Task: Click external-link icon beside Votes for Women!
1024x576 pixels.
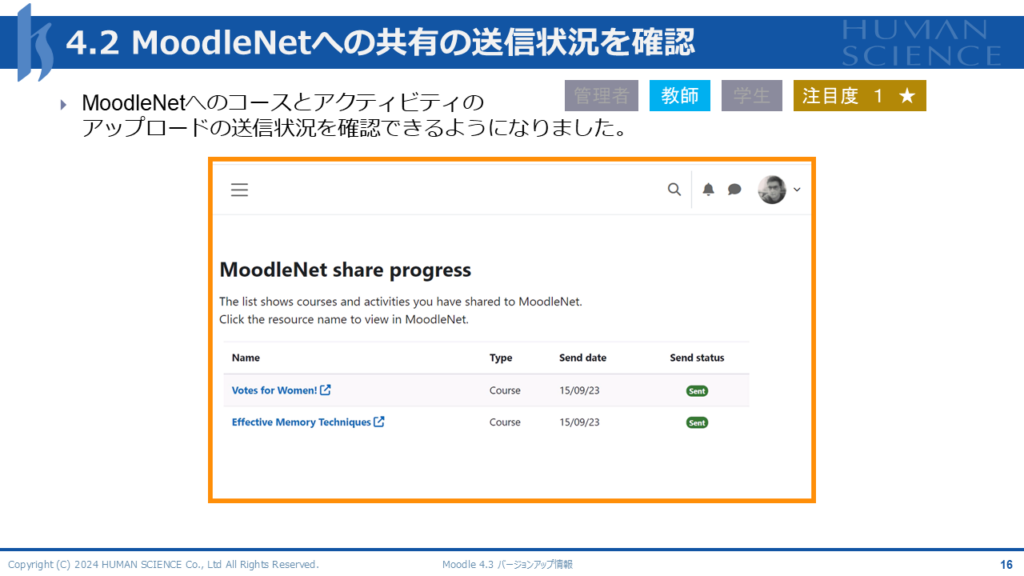Action: point(325,390)
